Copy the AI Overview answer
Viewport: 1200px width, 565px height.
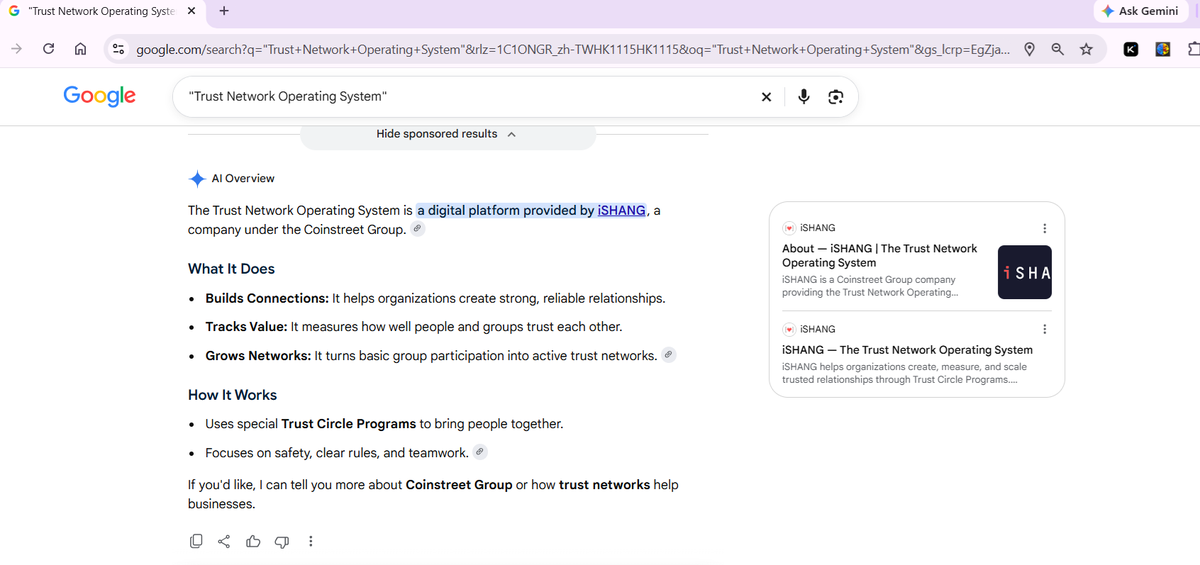(x=196, y=541)
